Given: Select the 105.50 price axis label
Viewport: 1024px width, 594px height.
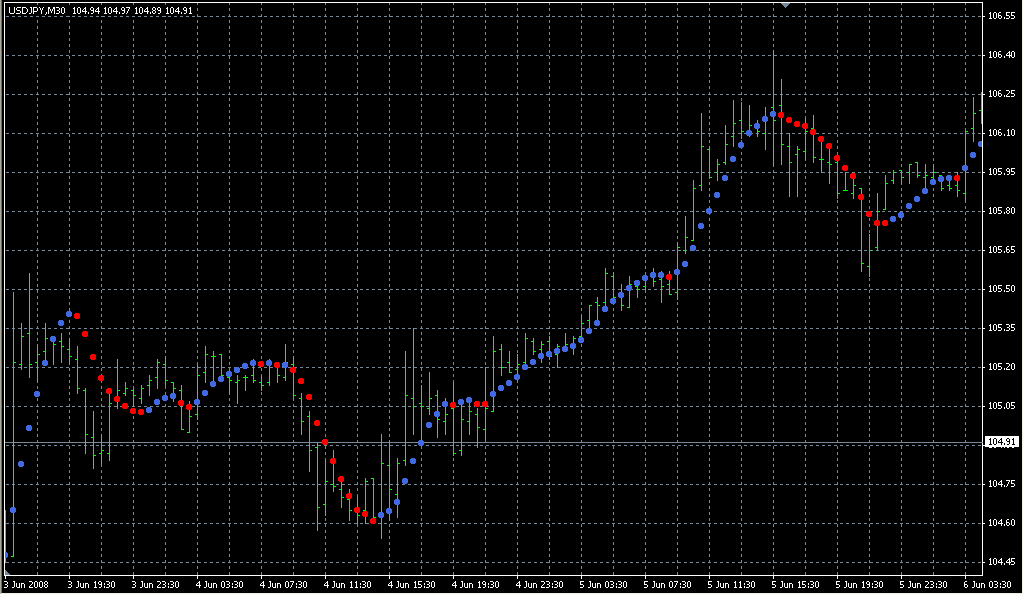Looking at the screenshot, I should 1001,289.
